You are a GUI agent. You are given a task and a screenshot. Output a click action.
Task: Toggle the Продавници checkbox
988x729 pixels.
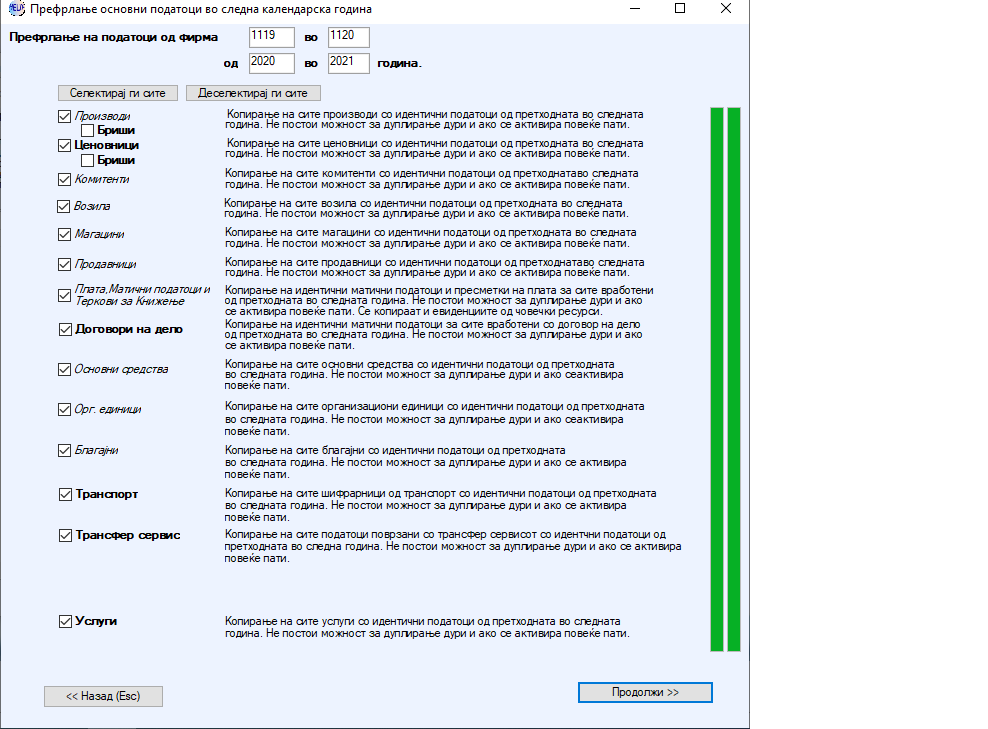64,264
